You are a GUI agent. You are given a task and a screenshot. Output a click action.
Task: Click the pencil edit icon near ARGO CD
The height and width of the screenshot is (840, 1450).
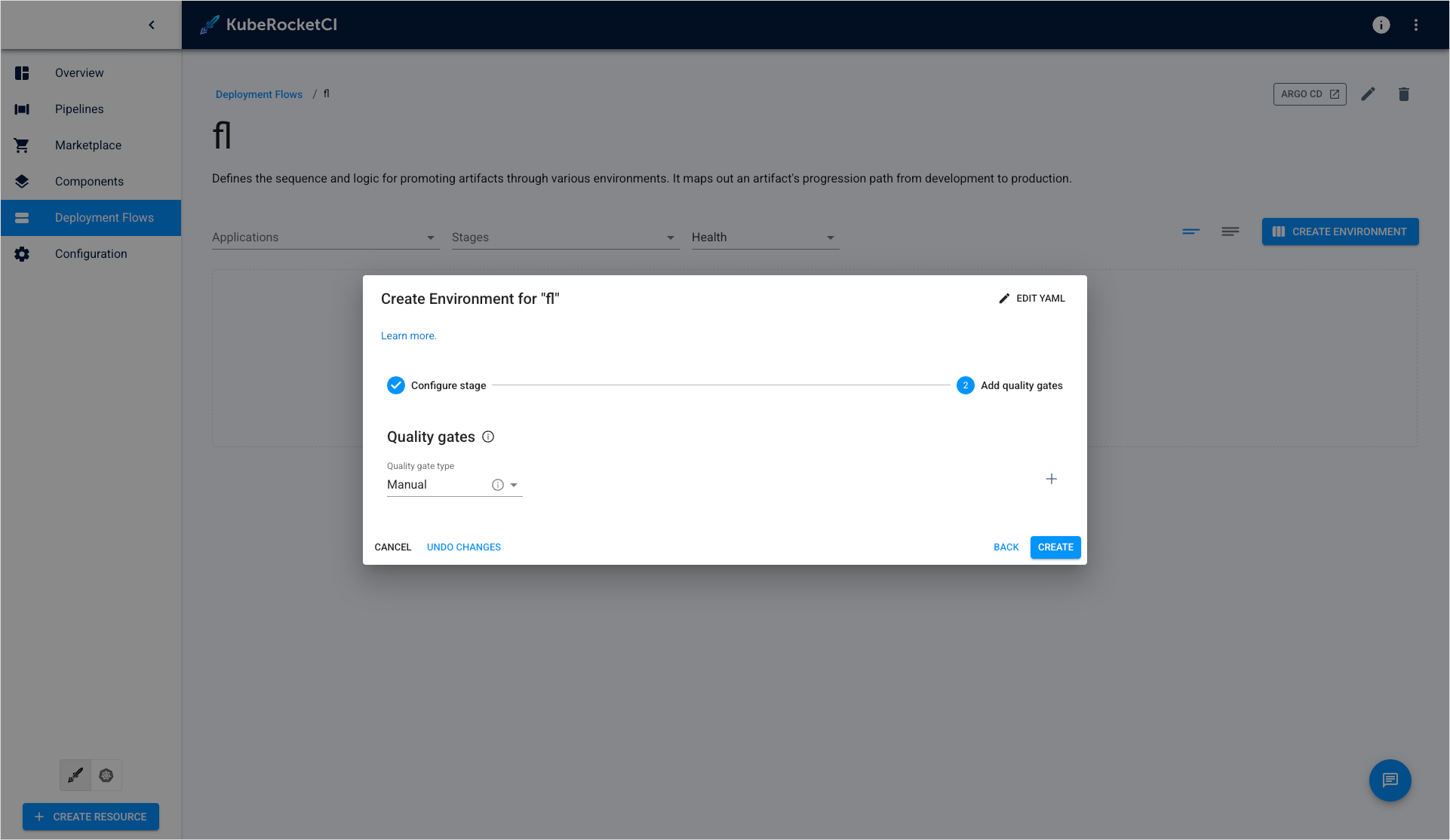(x=1368, y=94)
